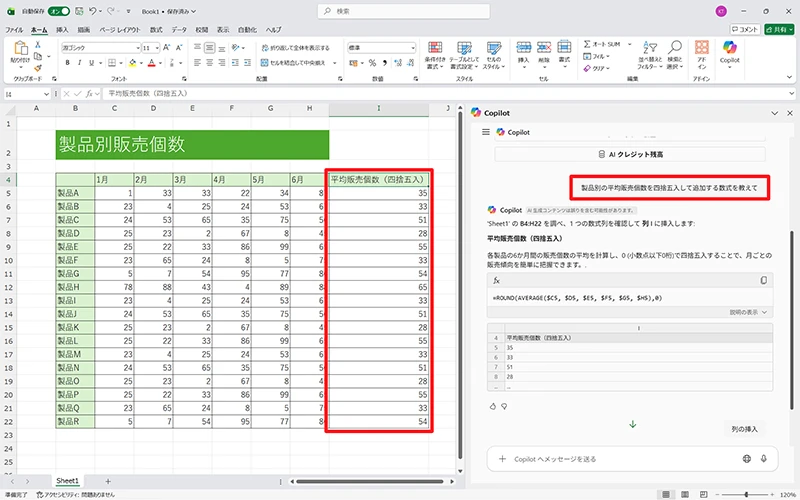Click the 列の挿入 button in Copilot
Screen dimensions: 800x500
(x=745, y=429)
